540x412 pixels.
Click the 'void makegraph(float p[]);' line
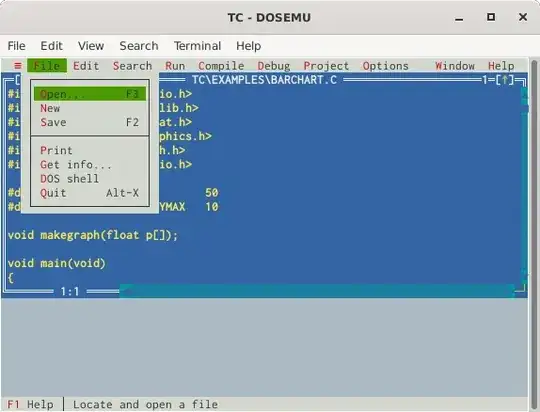[93, 235]
